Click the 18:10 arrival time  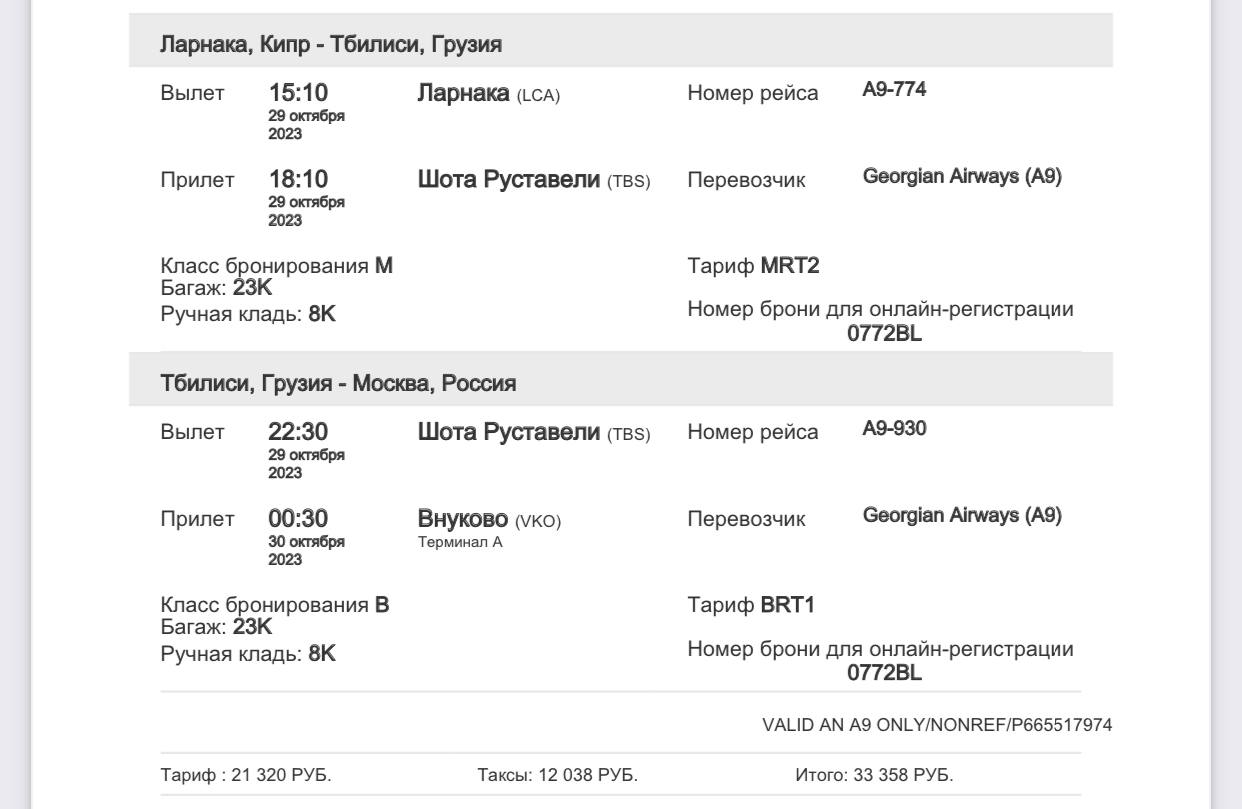pos(298,179)
